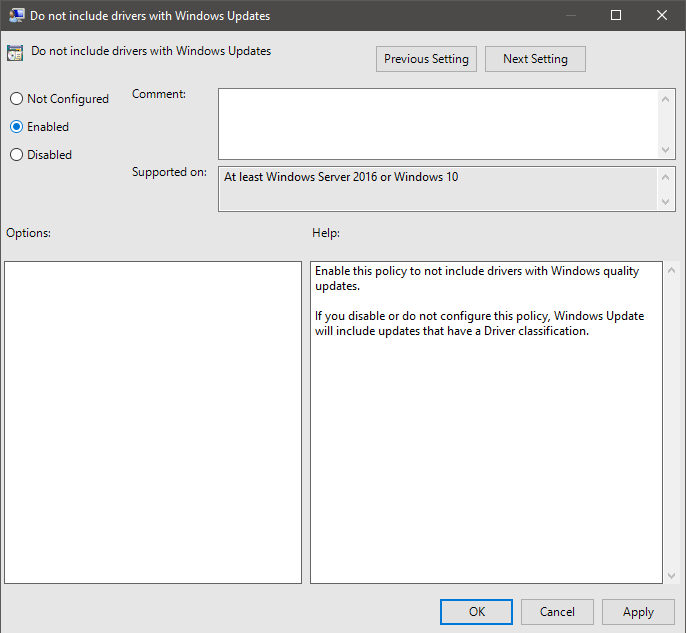The height and width of the screenshot is (633, 686).
Task: Click the 'Help:' label
Action: (326, 233)
